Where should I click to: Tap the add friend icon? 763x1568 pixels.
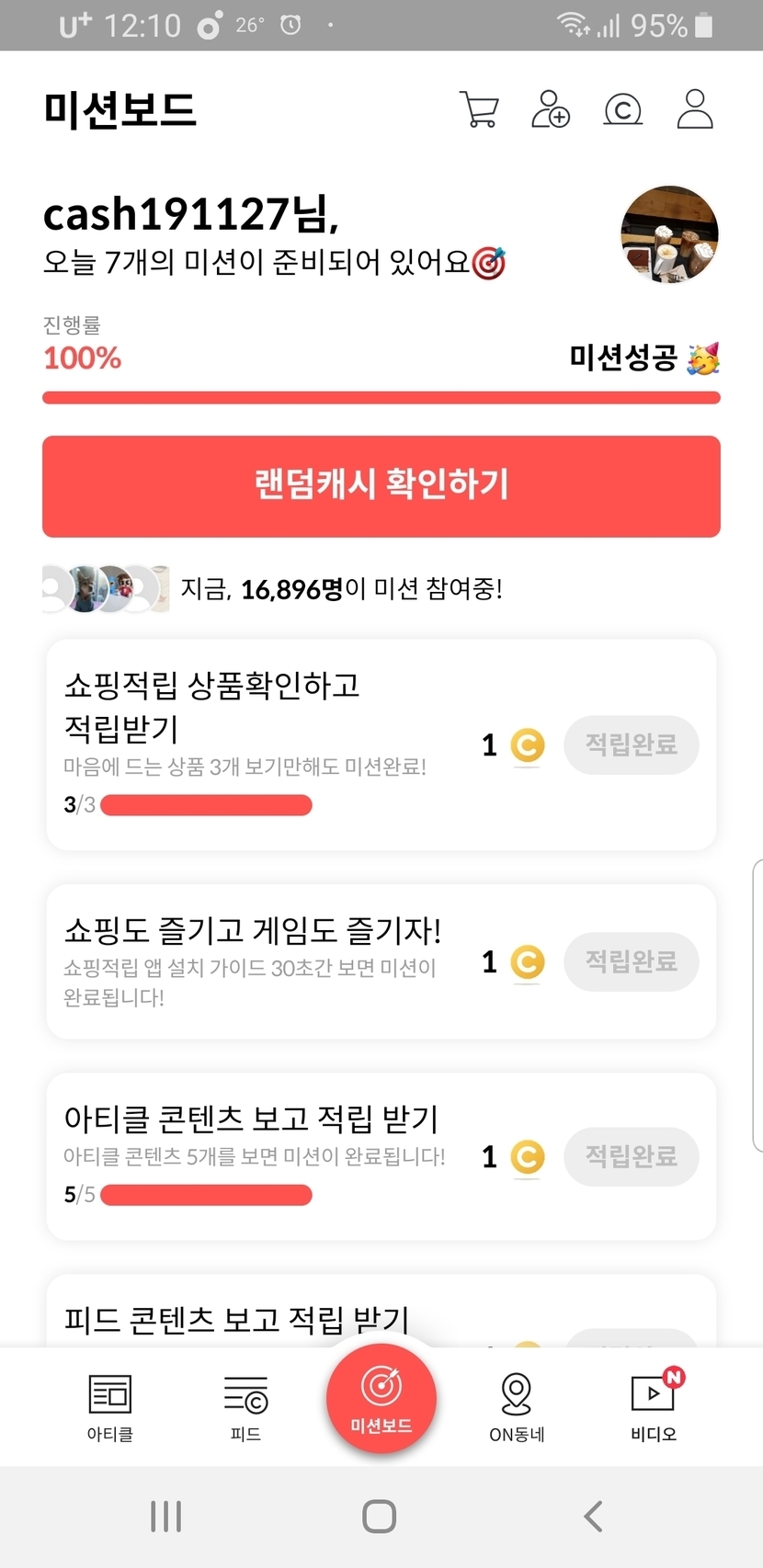(x=551, y=109)
